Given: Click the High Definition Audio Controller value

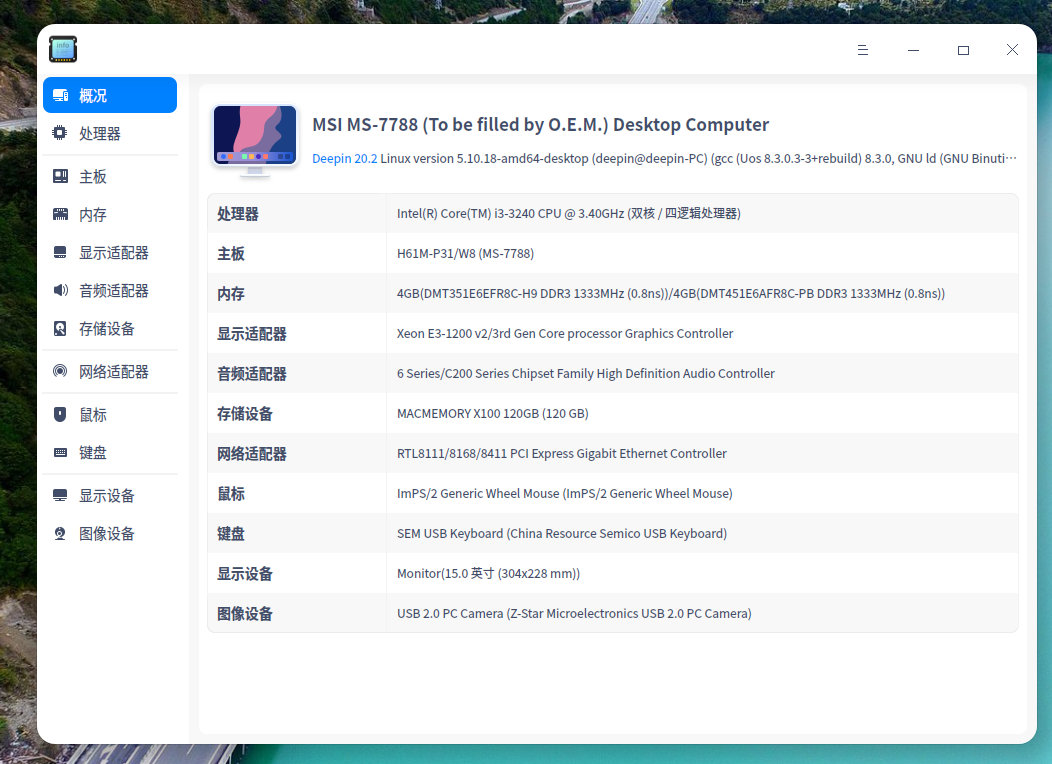Looking at the screenshot, I should coord(585,374).
